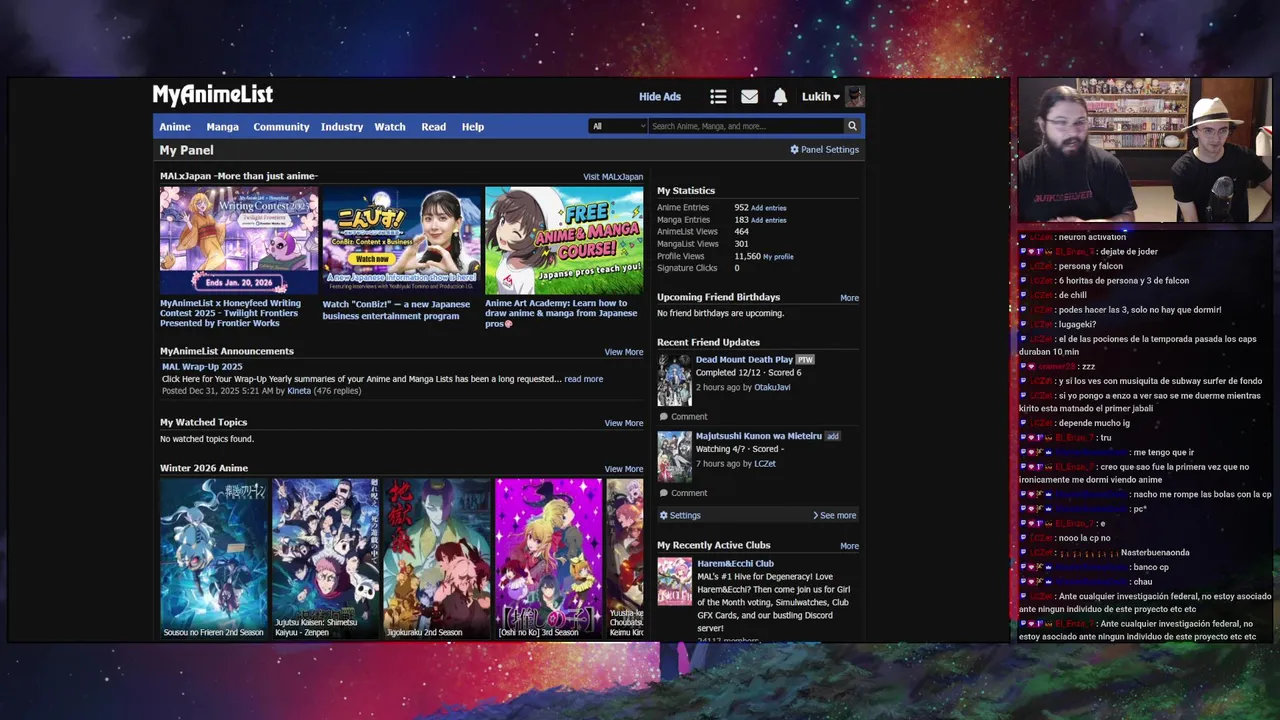Open Jigokuraku 2nd Season poster
1280x720 pixels.
437,558
